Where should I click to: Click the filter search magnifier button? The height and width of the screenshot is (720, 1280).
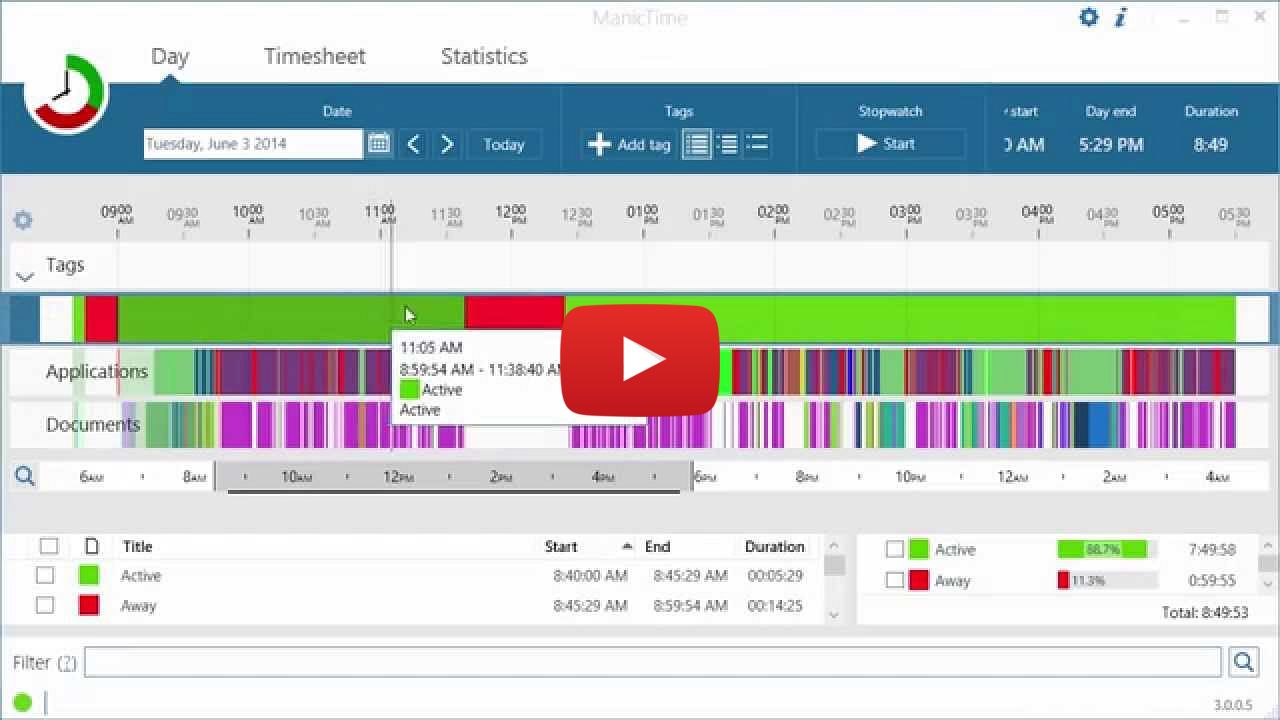[x=1244, y=661]
